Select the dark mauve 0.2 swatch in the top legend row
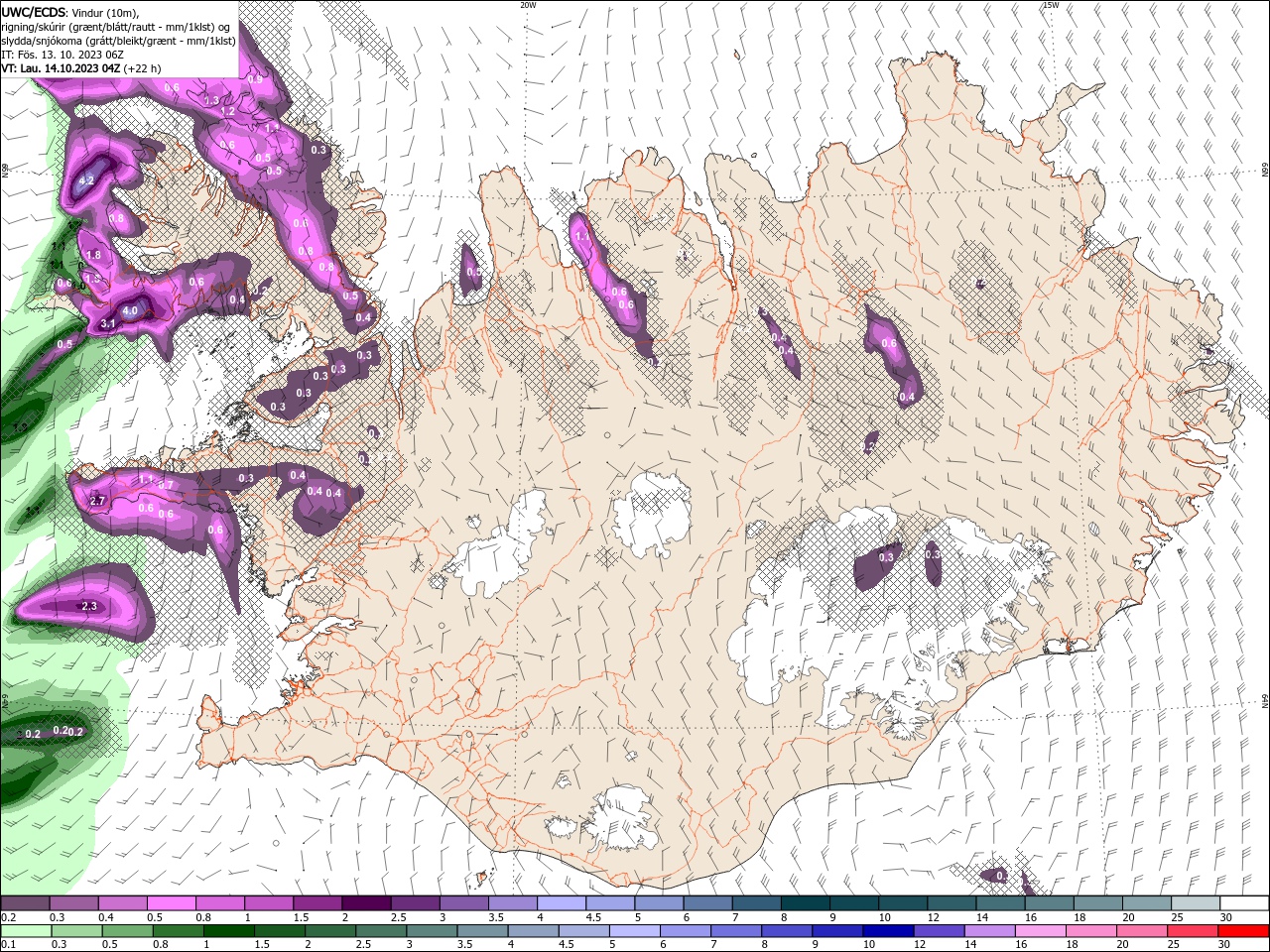 coord(25,903)
